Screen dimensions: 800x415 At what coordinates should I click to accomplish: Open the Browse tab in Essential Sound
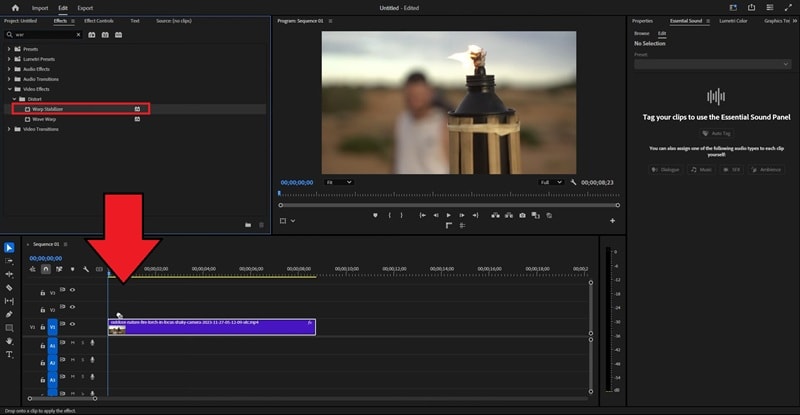(642, 33)
